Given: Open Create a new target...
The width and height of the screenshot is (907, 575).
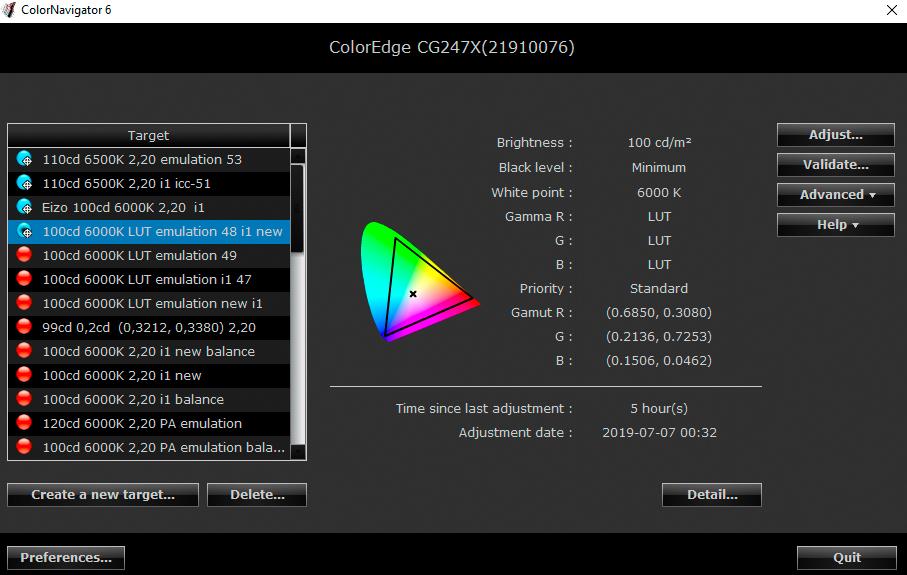Looking at the screenshot, I should 103,495.
